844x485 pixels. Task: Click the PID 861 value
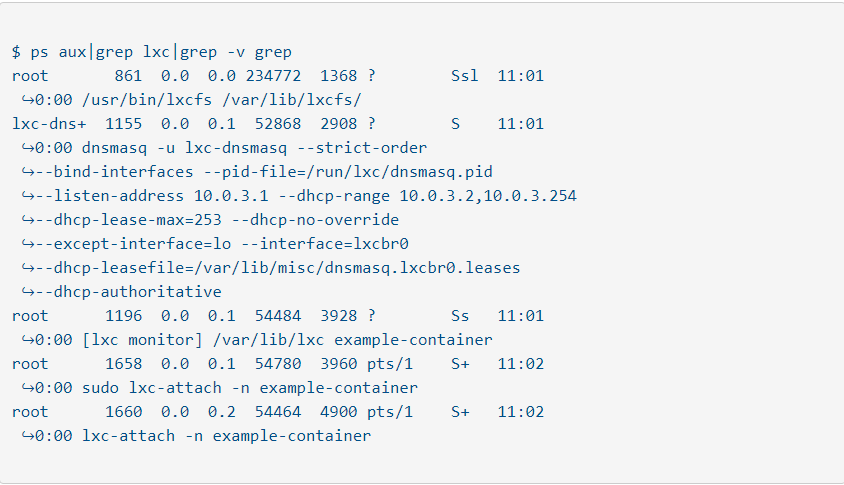point(128,75)
